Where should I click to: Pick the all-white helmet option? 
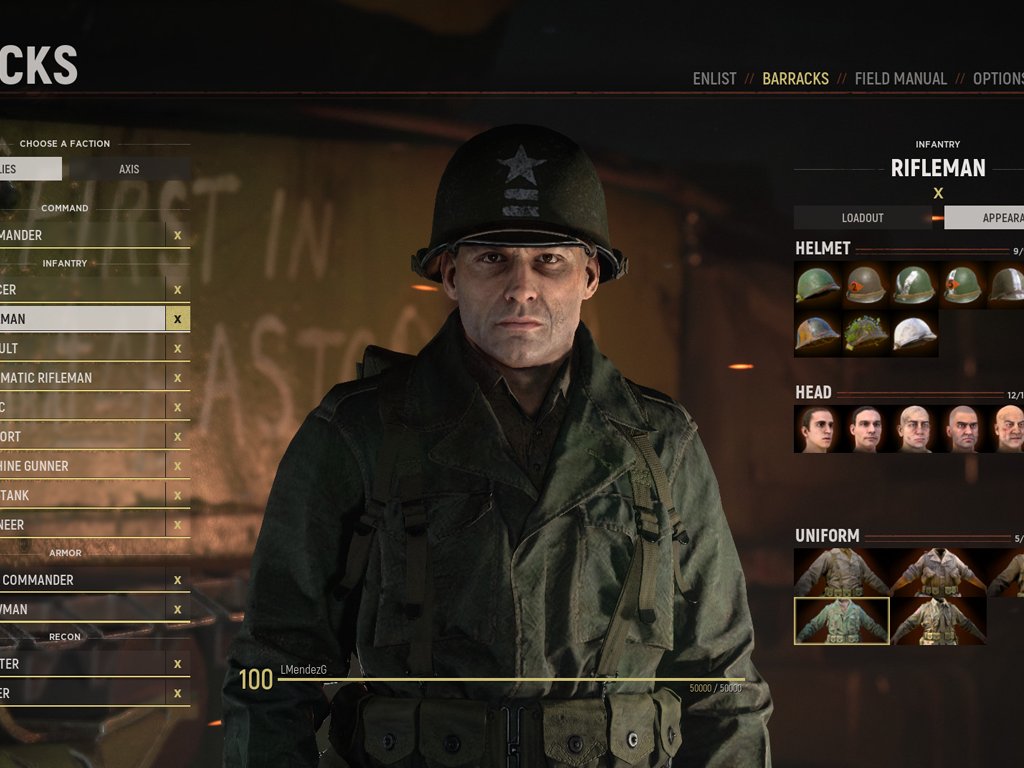tap(914, 333)
